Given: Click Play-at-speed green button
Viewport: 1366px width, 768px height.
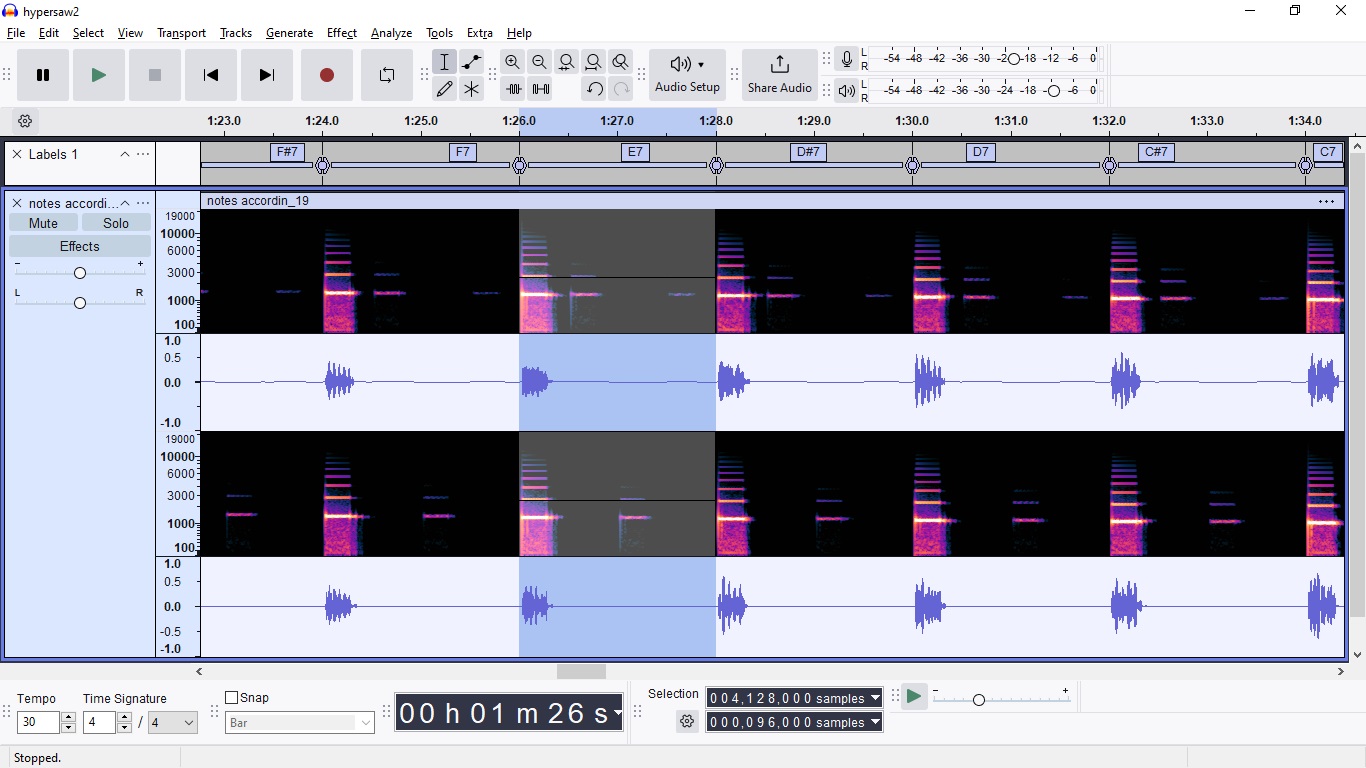Looking at the screenshot, I should (913, 697).
